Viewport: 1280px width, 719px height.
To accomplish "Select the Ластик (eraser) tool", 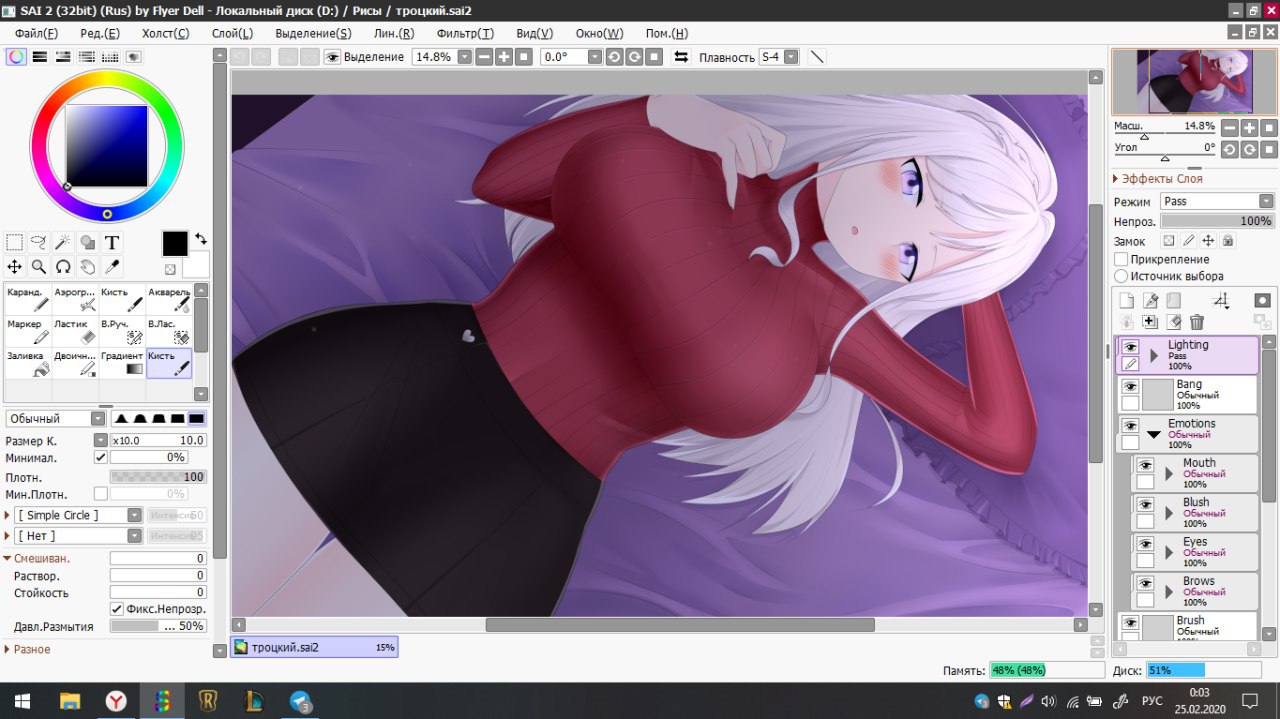I will point(75,332).
